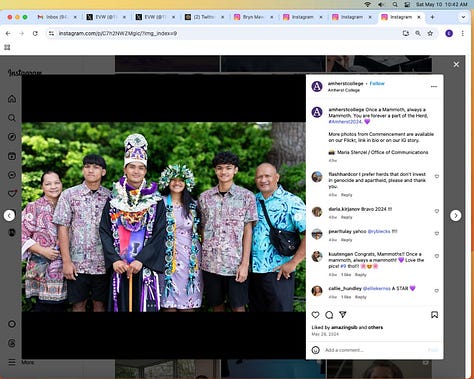Open flashhardcor's profile picture

point(317,177)
